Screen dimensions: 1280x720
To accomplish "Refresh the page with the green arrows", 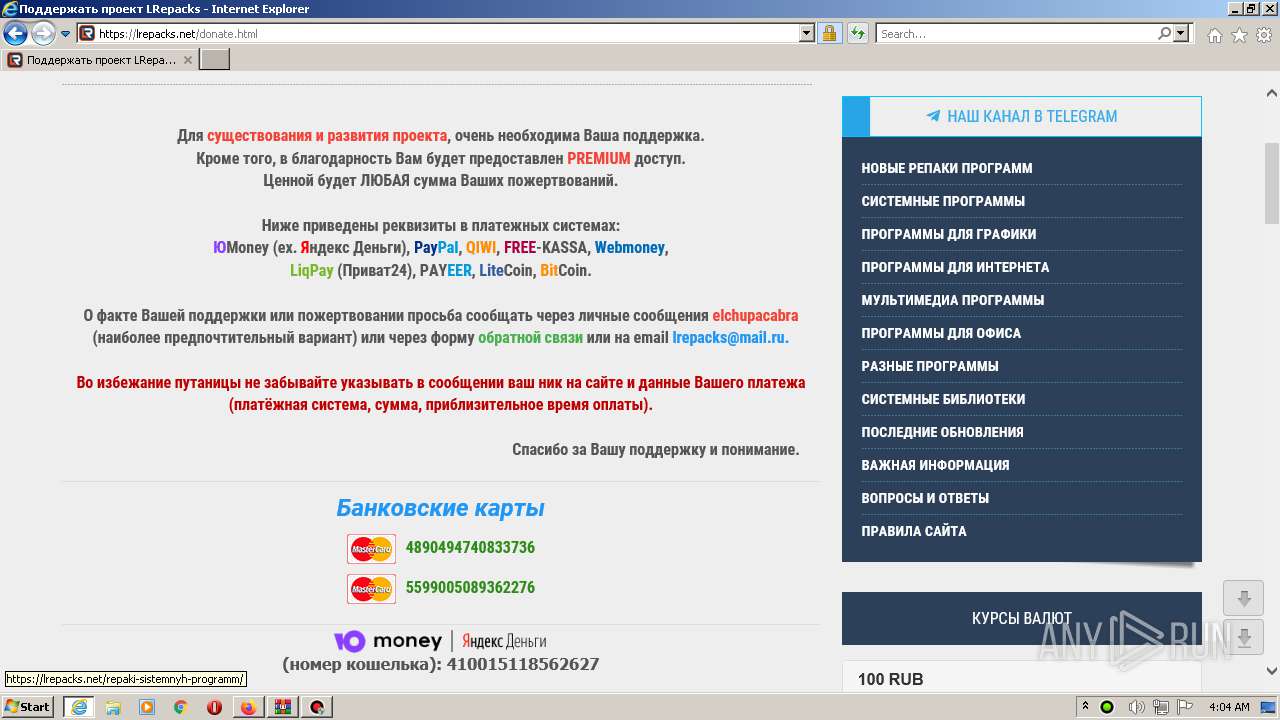I will (857, 33).
